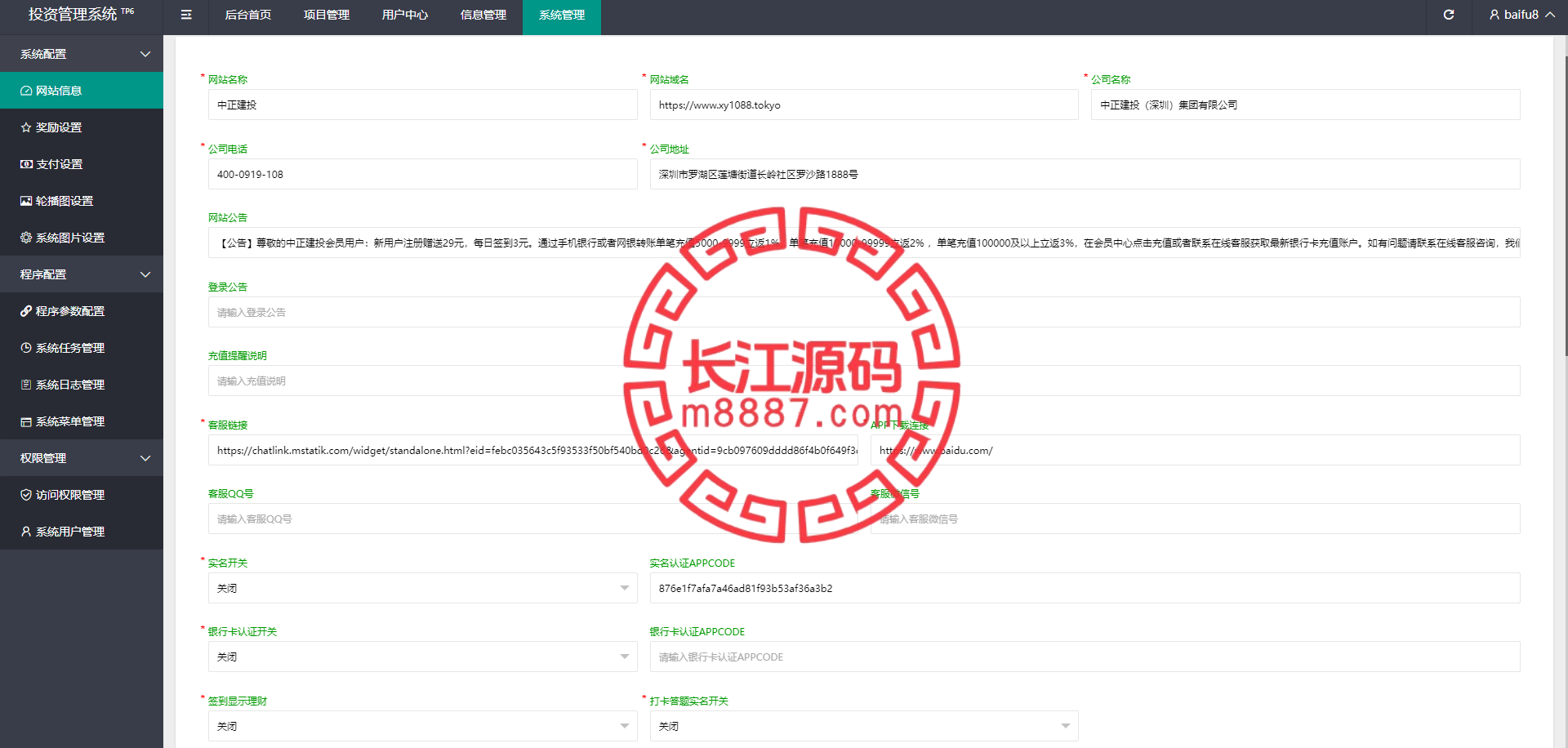Open 系统日志管理 in the sidebar
This screenshot has height=748, width=1568.
click(x=82, y=385)
